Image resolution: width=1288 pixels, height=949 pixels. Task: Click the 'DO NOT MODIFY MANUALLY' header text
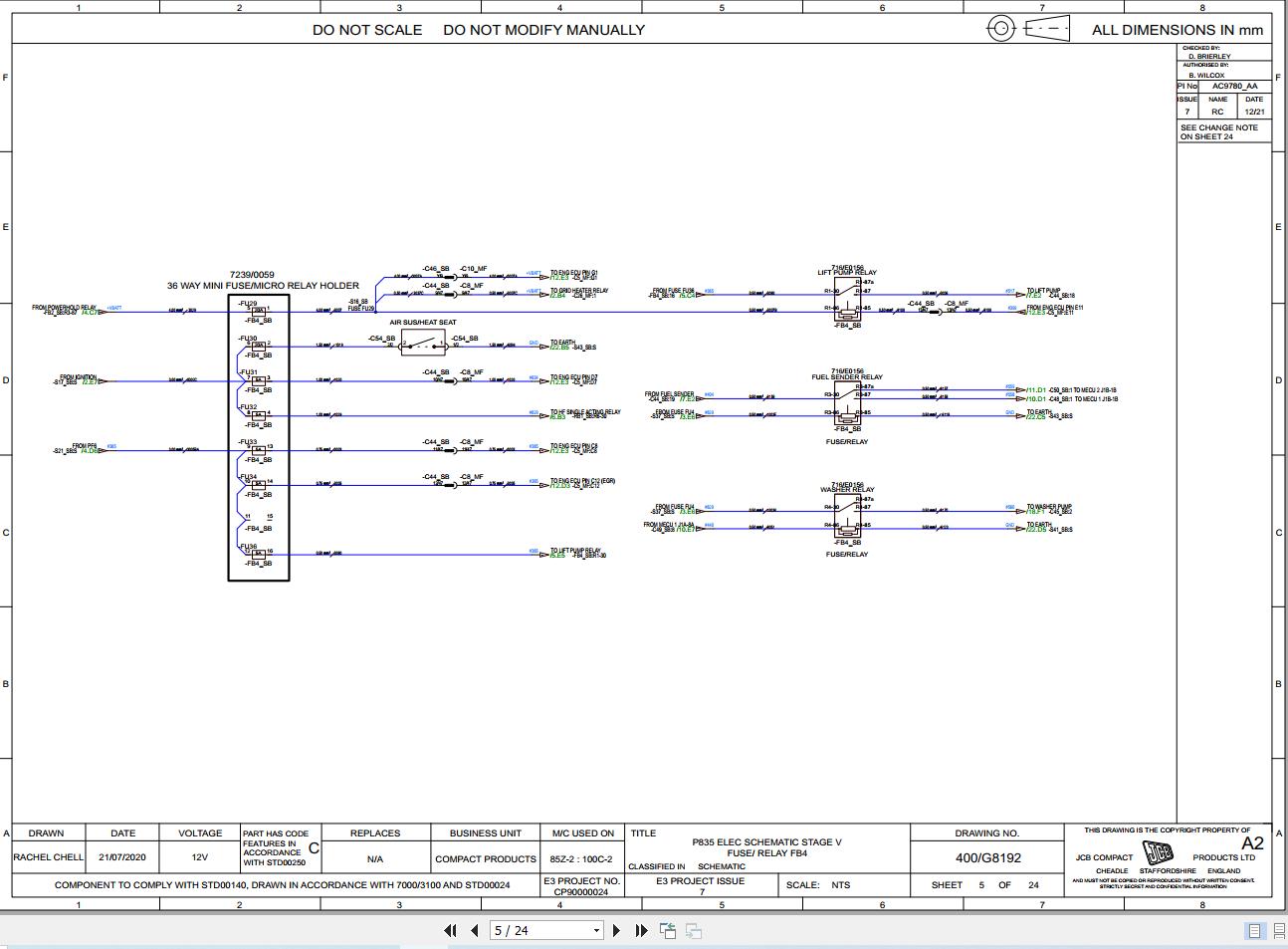pos(544,30)
